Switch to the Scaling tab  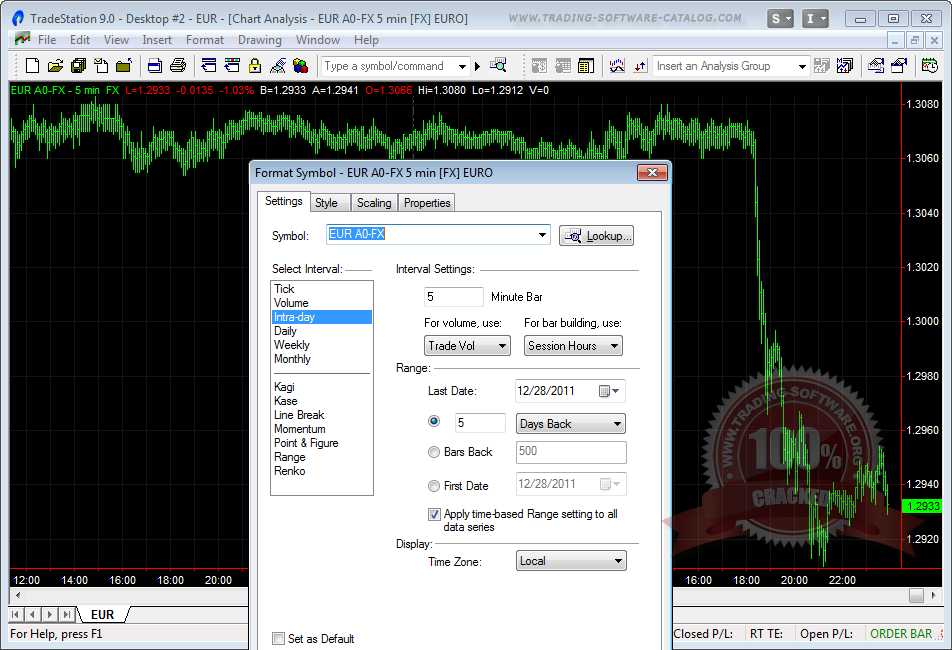374,203
